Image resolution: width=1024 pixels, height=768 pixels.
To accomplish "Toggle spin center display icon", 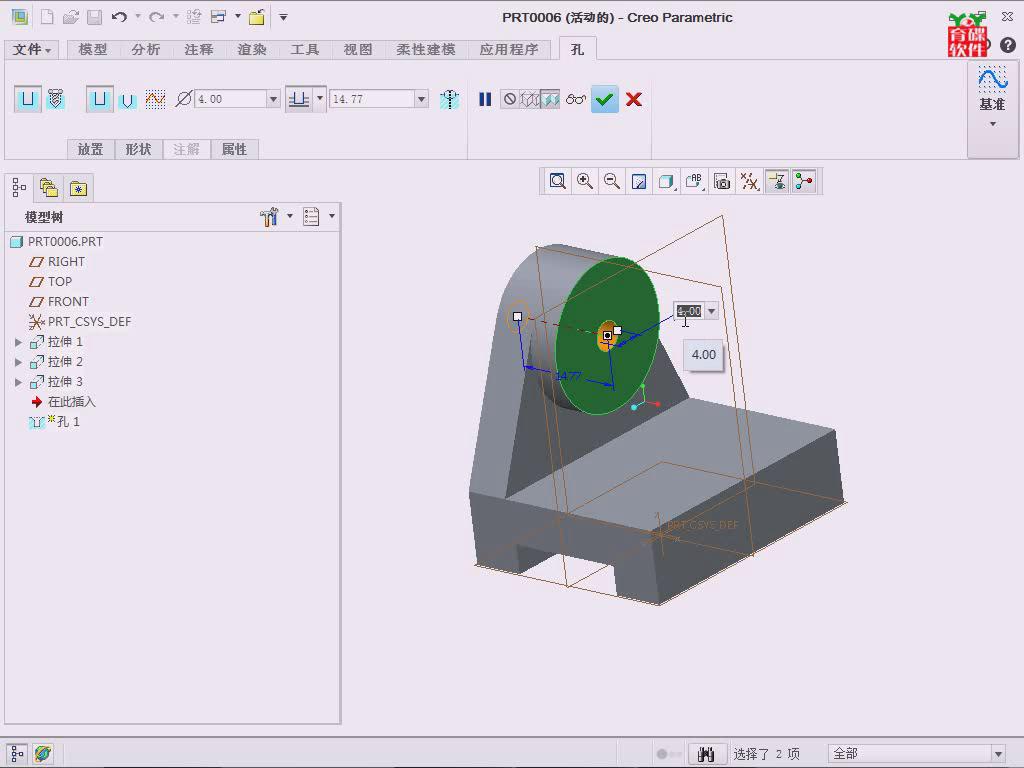I will [804, 182].
